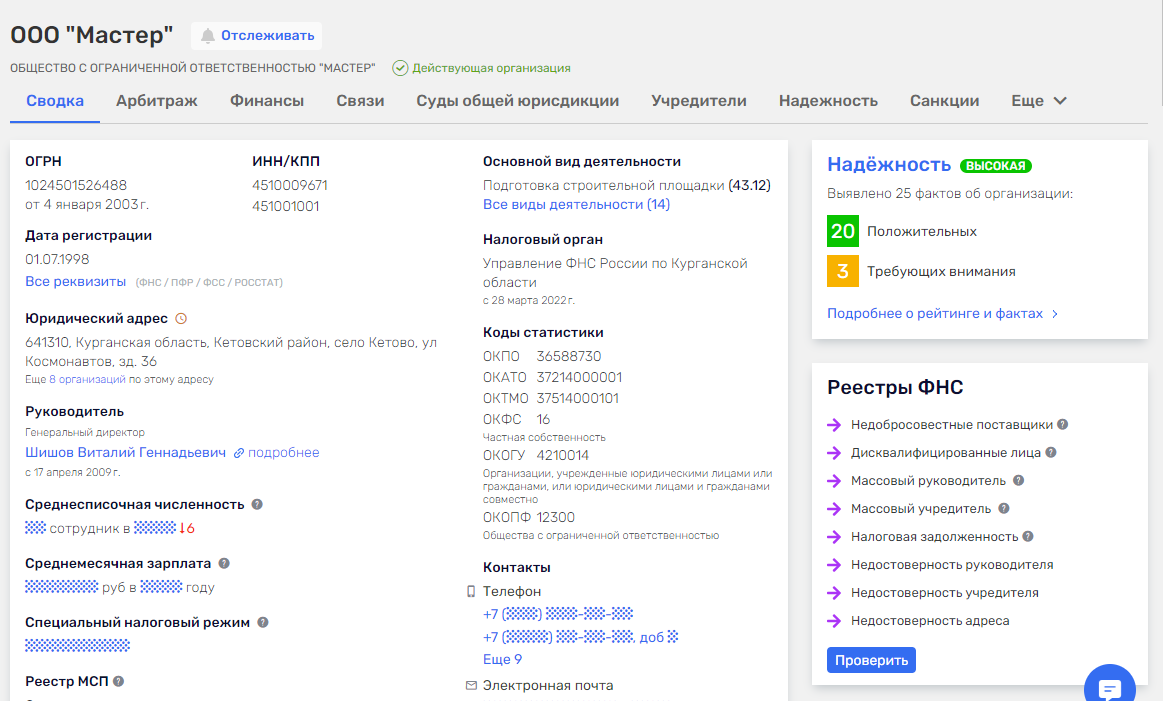This screenshot has height=701, width=1163.
Task: Open help icon for Среднемесячная зарплата
Action: (224, 564)
